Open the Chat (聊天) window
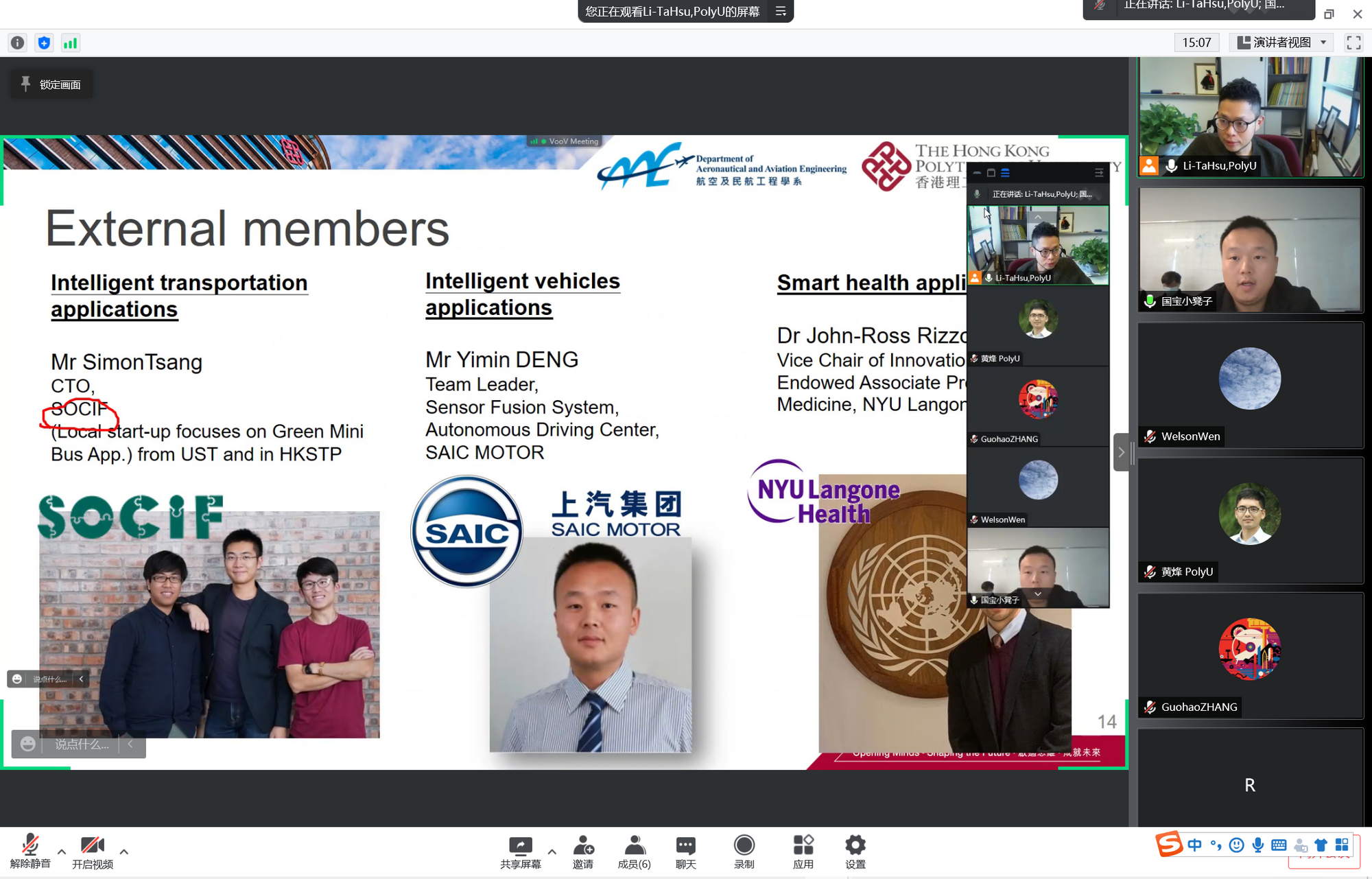 click(685, 852)
